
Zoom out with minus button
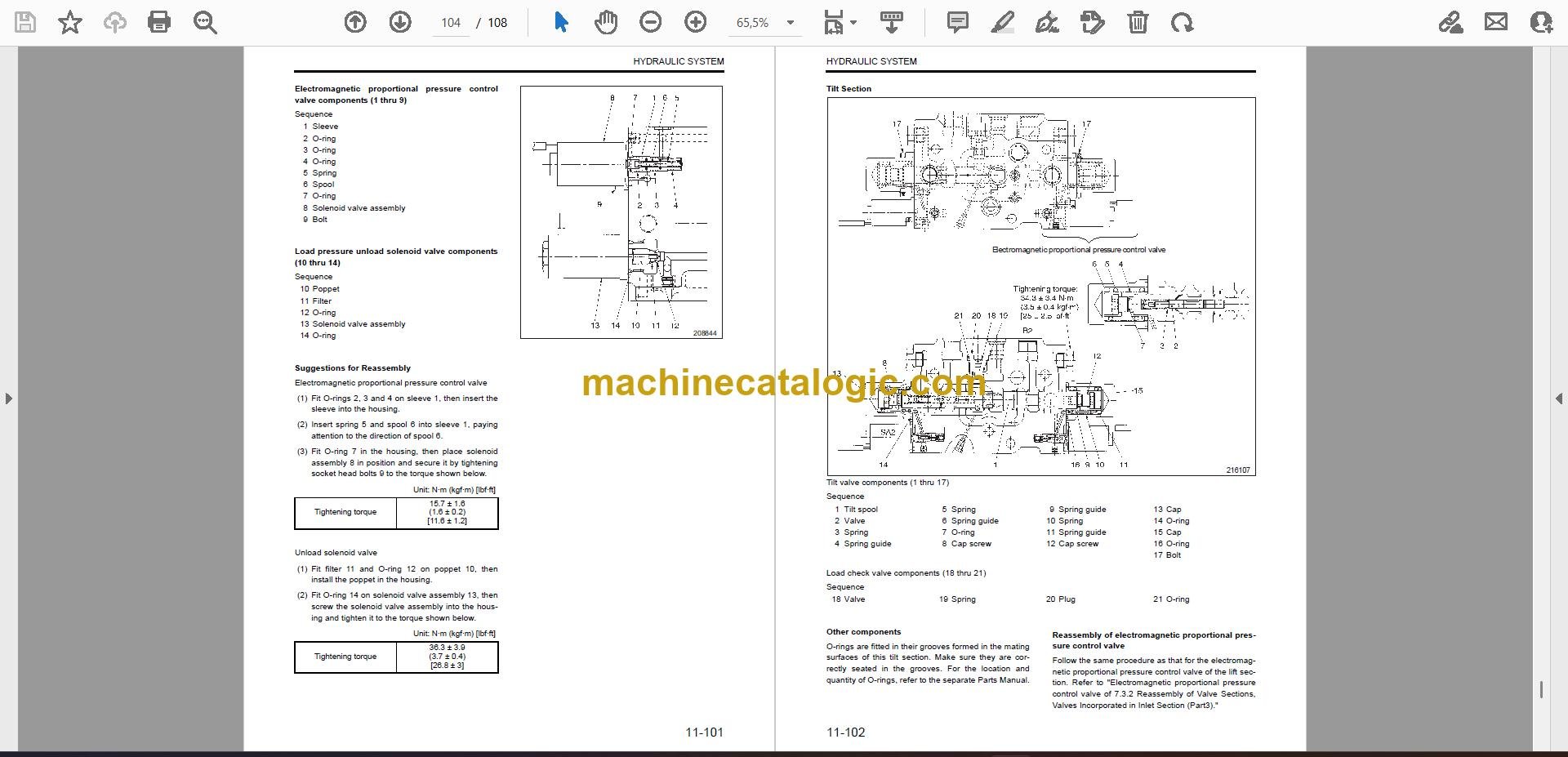pyautogui.click(x=651, y=22)
